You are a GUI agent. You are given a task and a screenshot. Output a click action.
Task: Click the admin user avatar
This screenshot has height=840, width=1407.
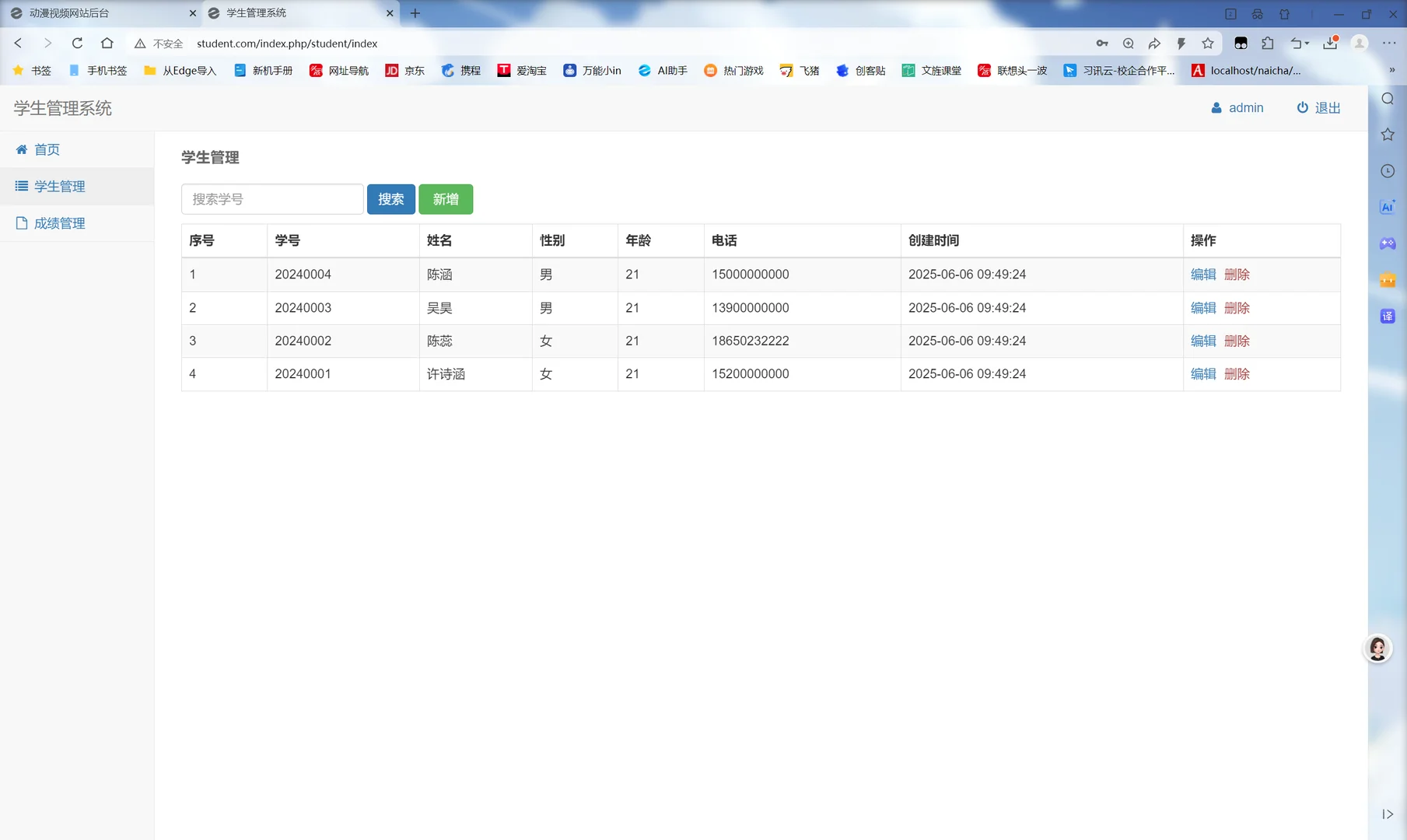coord(1216,107)
